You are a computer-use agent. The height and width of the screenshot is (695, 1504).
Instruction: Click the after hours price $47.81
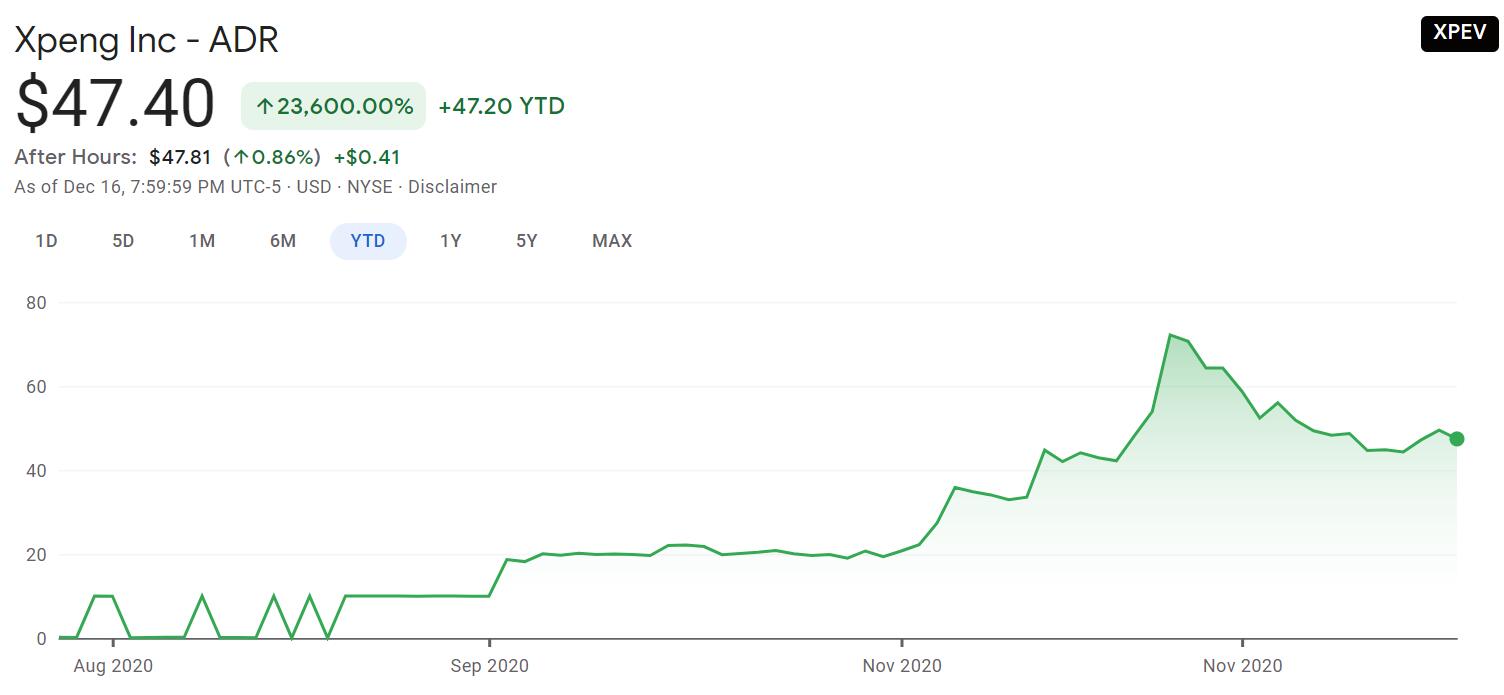pos(180,157)
